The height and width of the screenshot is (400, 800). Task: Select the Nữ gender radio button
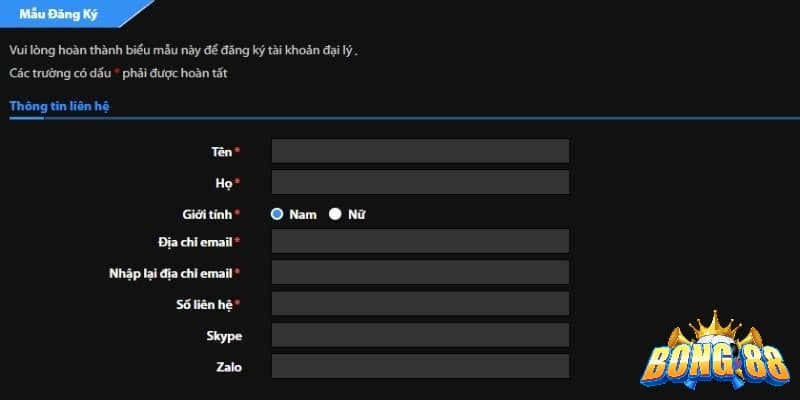(335, 214)
